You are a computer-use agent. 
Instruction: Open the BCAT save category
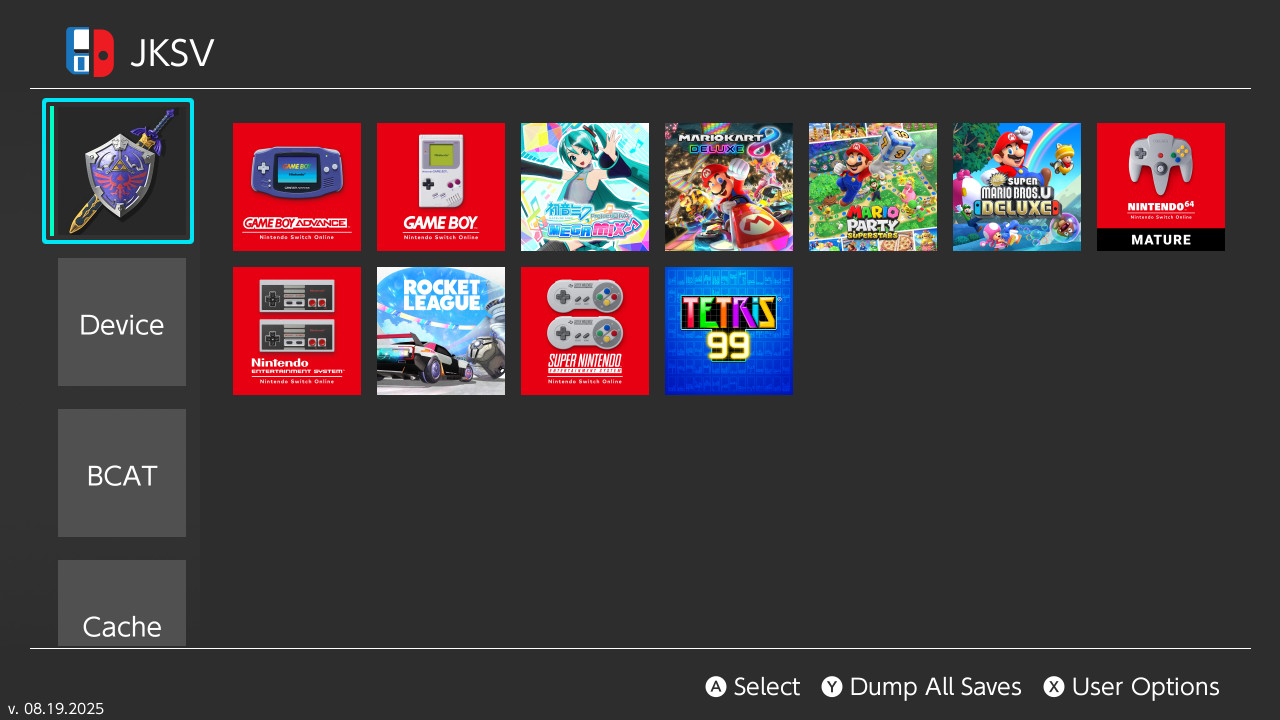click(x=122, y=473)
